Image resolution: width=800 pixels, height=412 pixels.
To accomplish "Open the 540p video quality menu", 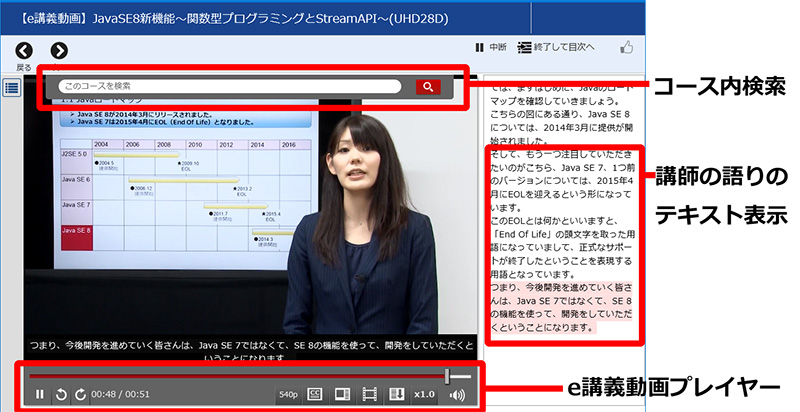I will click(x=288, y=394).
